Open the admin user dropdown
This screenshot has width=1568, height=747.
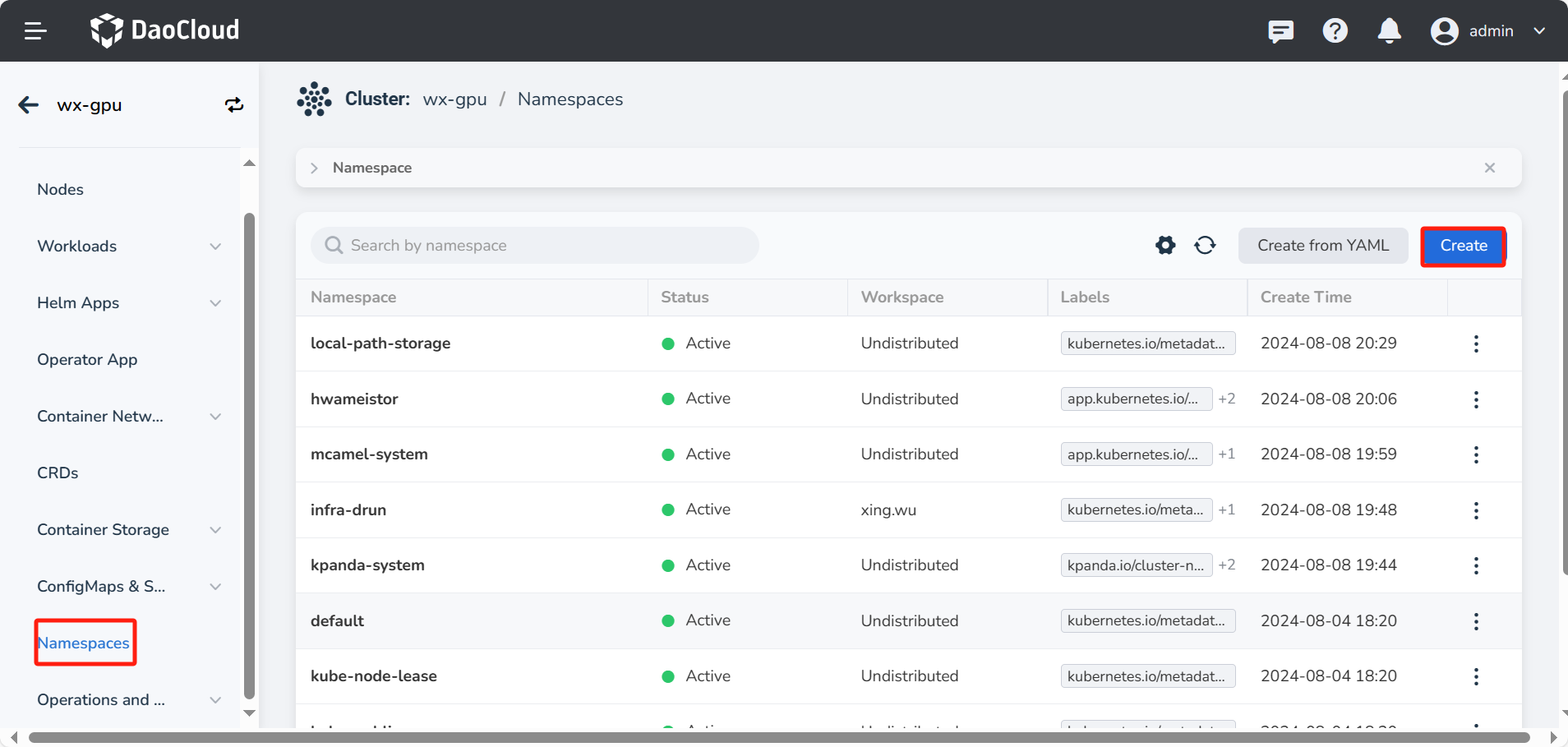[1489, 31]
